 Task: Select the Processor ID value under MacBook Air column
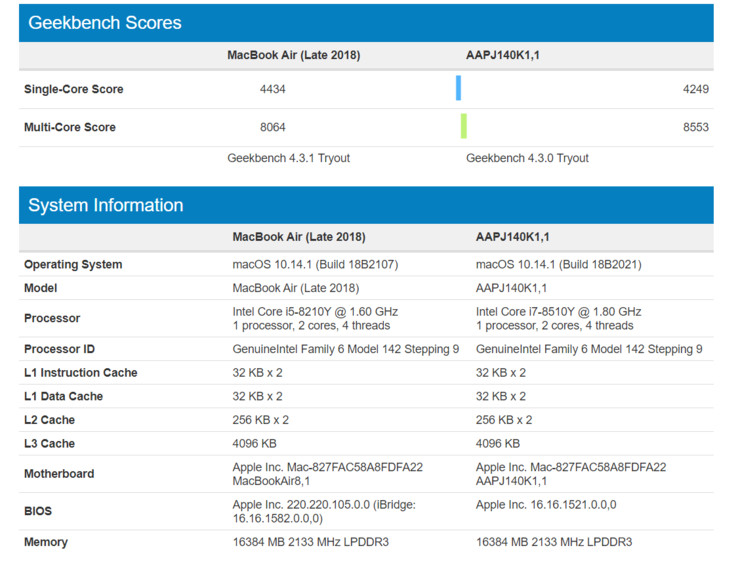[x=345, y=349]
